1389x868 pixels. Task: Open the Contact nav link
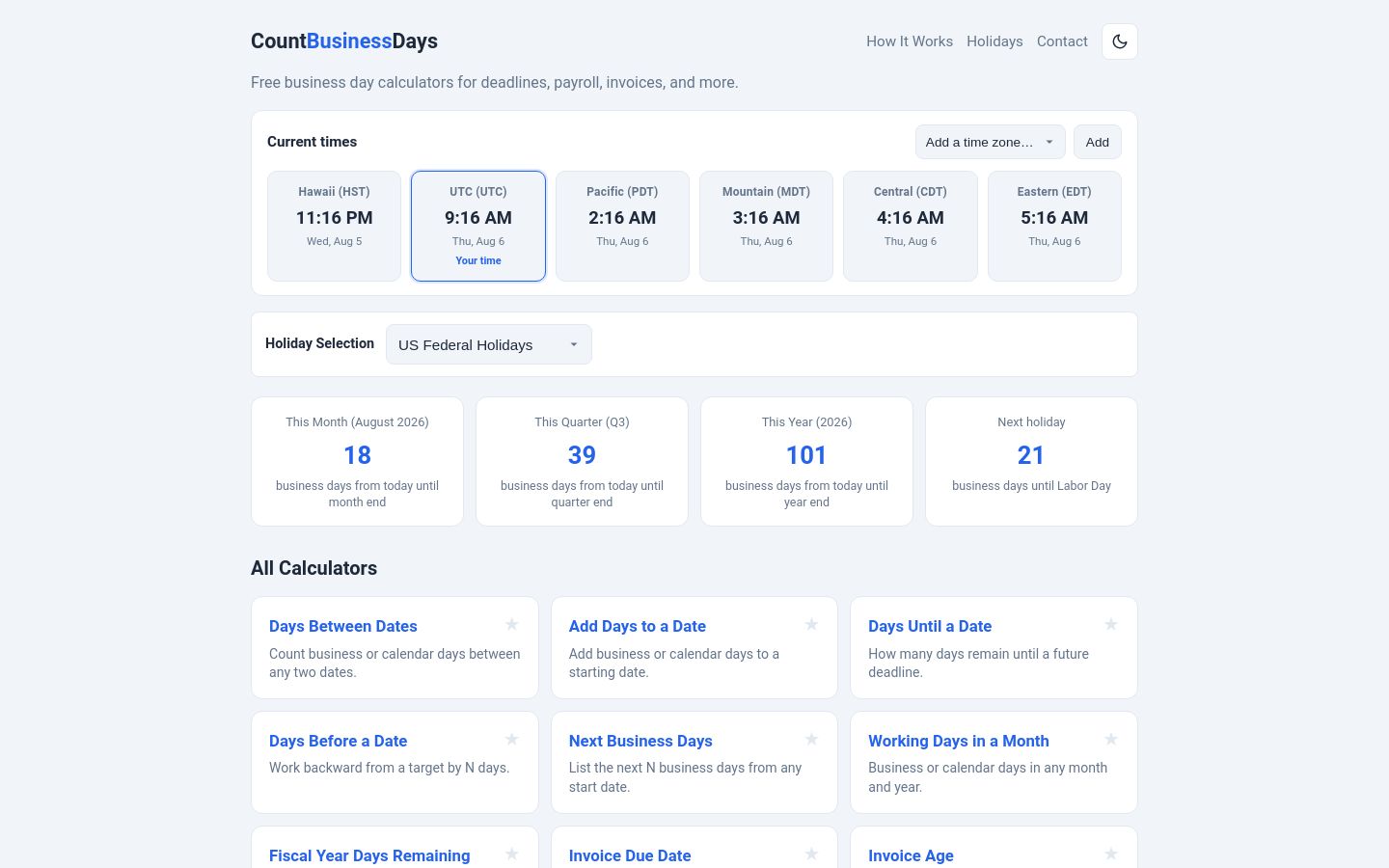coord(1062,41)
